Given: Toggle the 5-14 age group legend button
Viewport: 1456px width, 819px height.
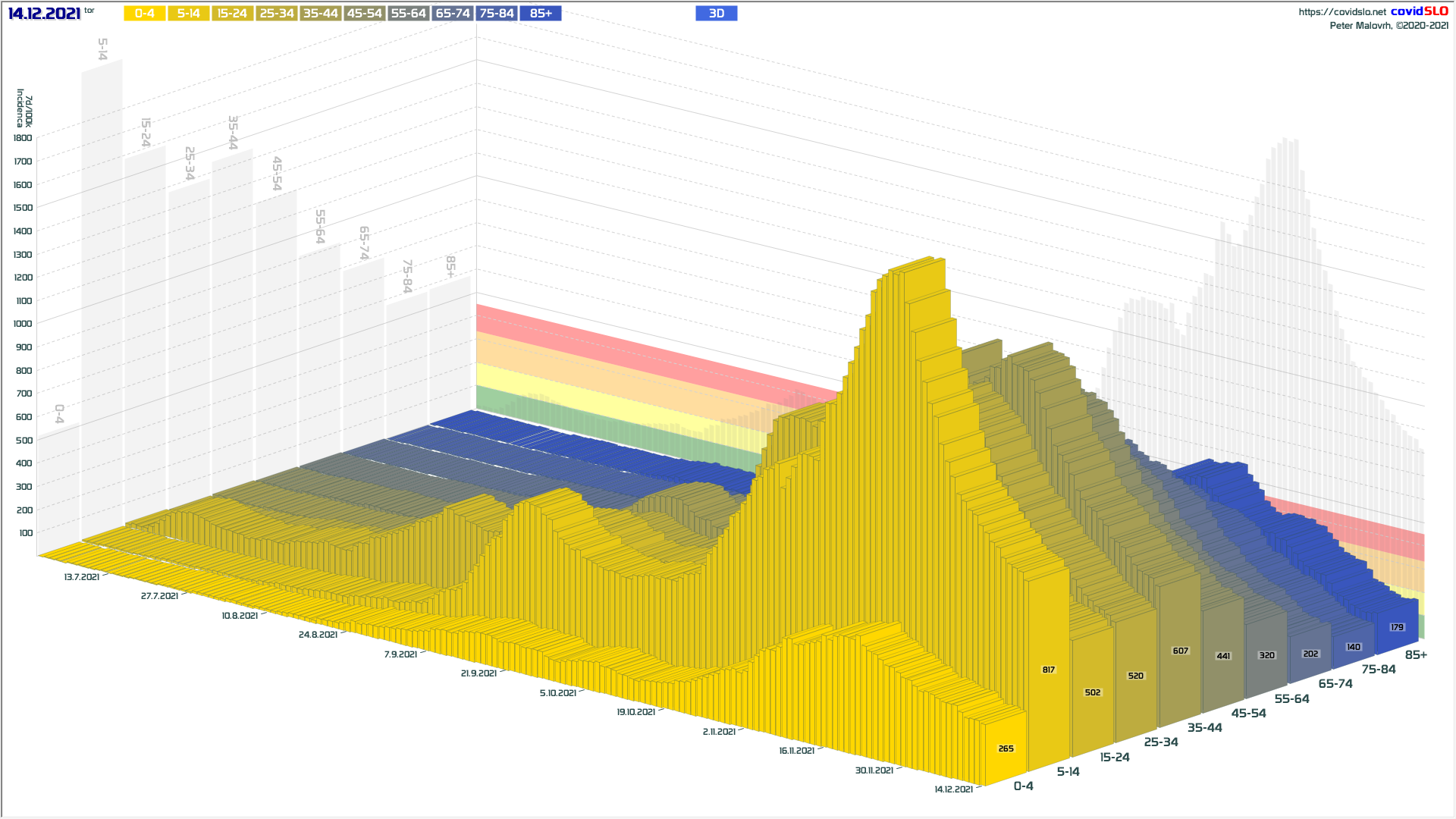Looking at the screenshot, I should [x=188, y=14].
